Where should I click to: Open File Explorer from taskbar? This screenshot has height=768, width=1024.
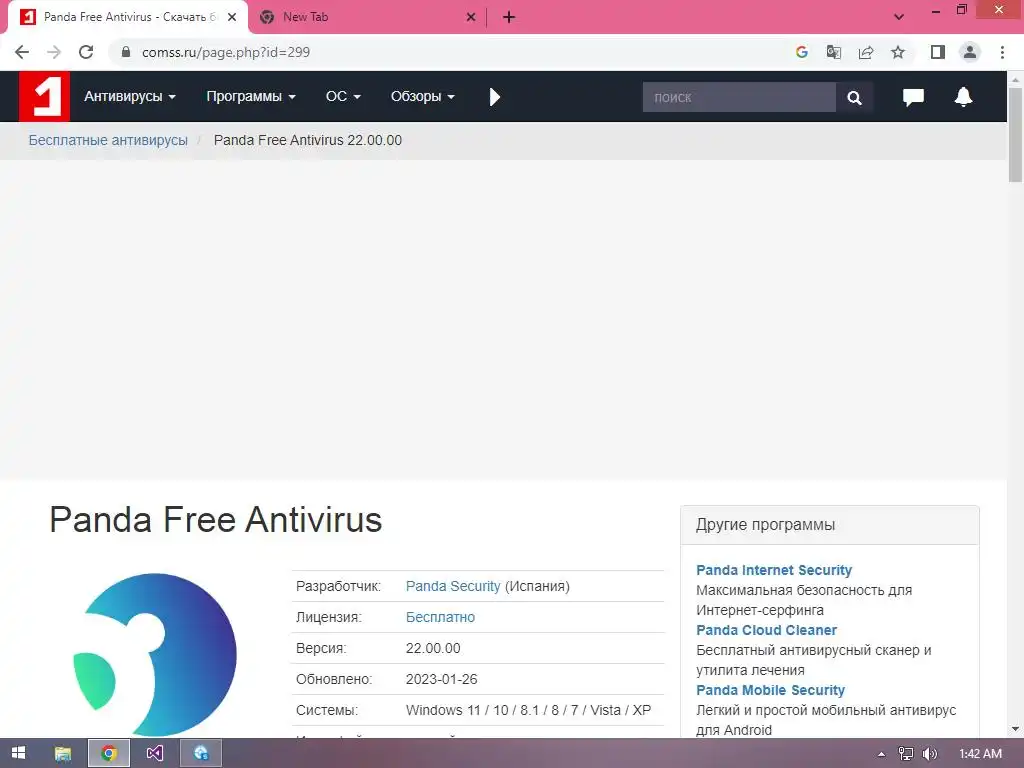click(x=63, y=753)
